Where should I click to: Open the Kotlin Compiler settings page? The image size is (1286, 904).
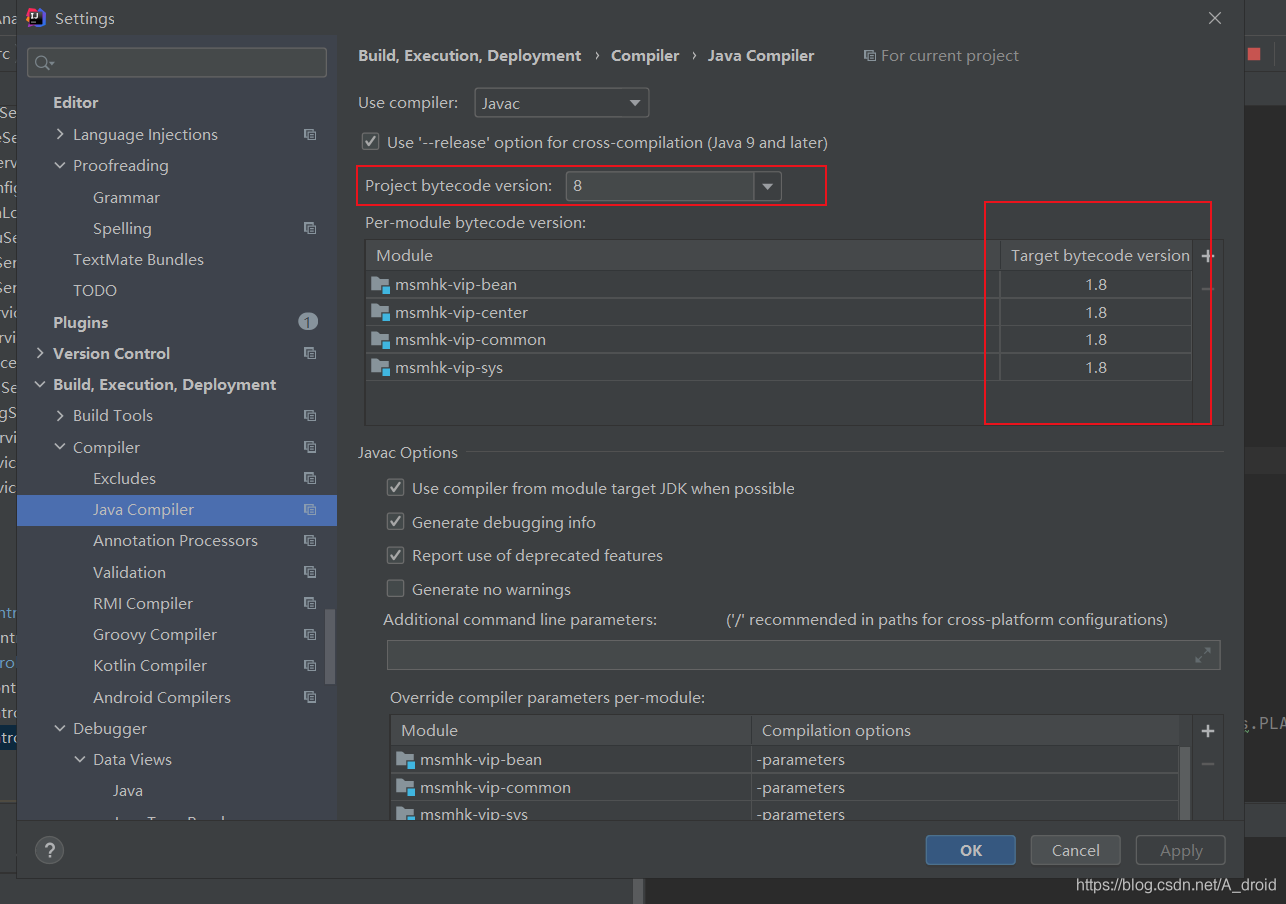pos(150,666)
